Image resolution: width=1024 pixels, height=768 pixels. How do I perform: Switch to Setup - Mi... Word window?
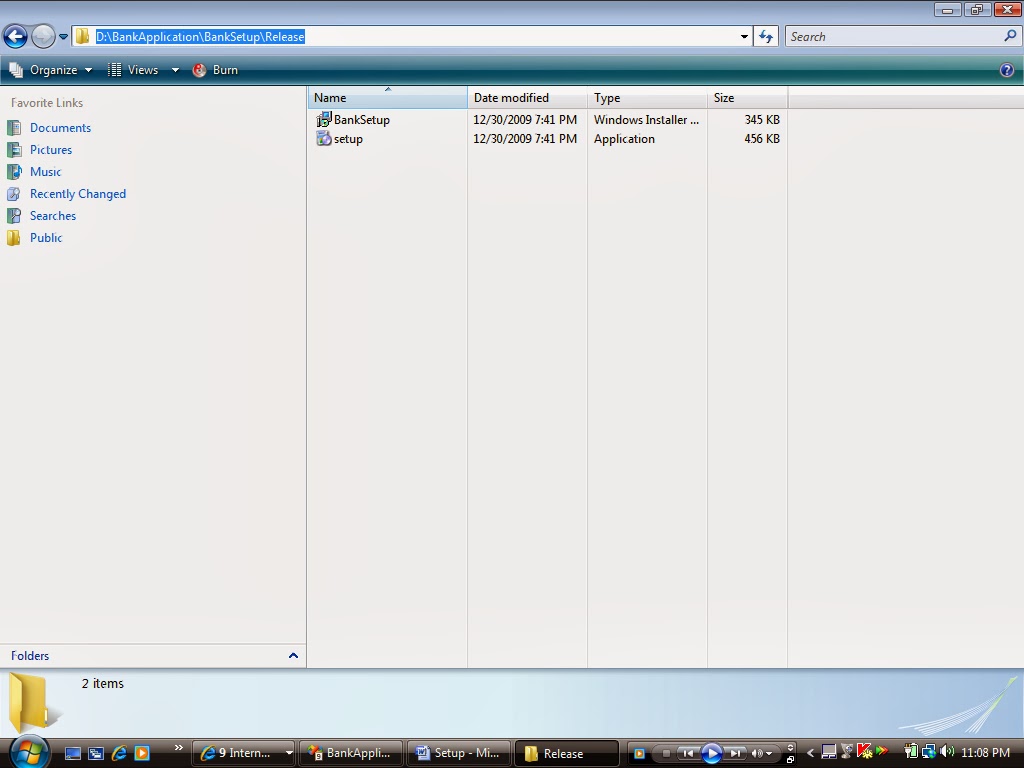(460, 753)
